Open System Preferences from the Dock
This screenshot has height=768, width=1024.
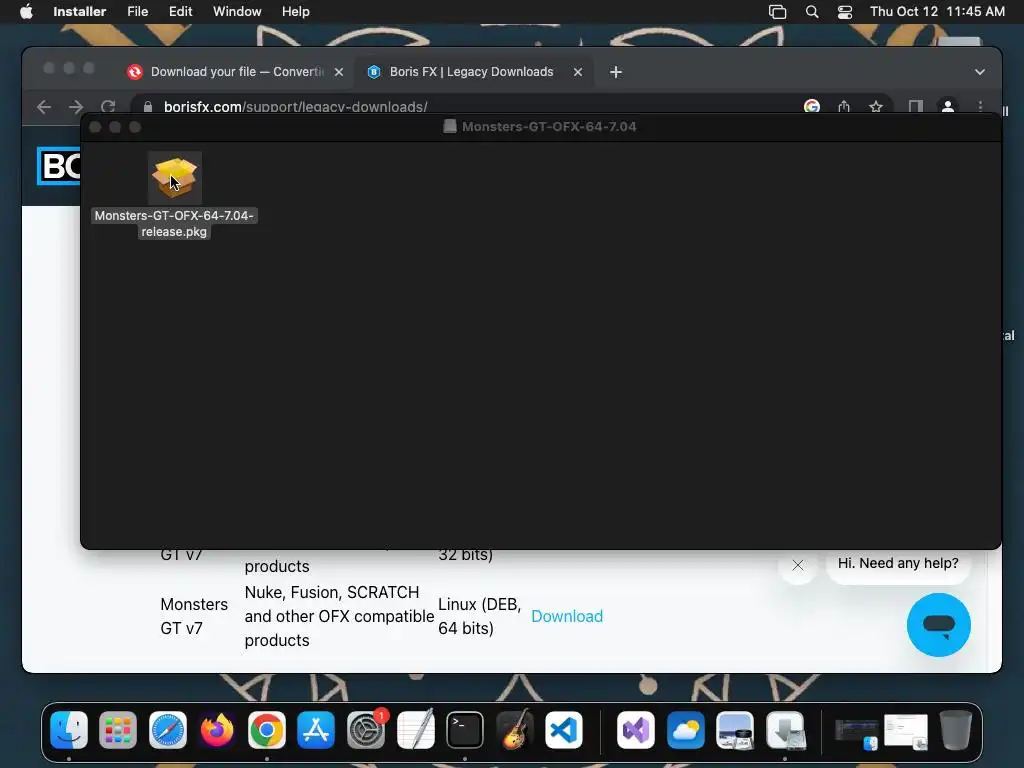(x=366, y=729)
